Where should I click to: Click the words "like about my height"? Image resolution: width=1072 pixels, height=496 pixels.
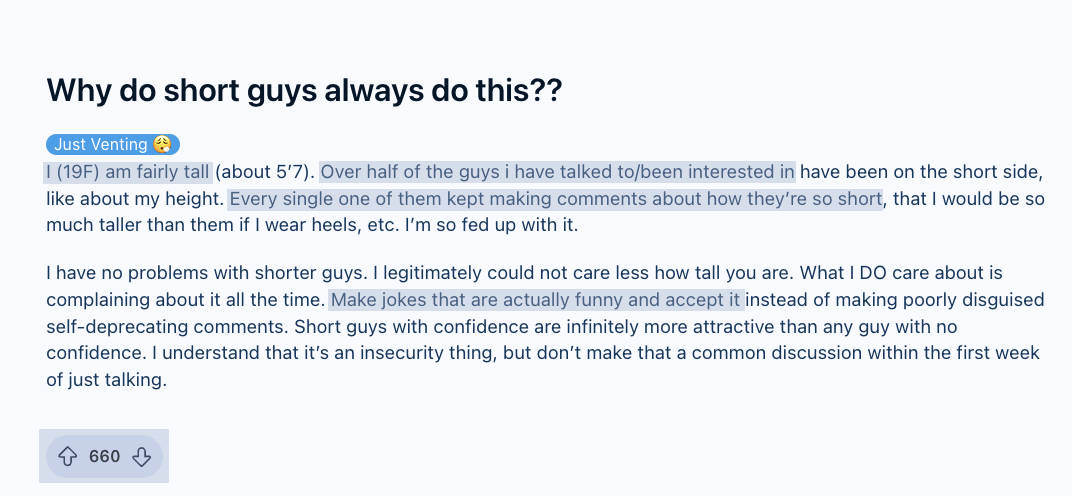tap(135, 199)
